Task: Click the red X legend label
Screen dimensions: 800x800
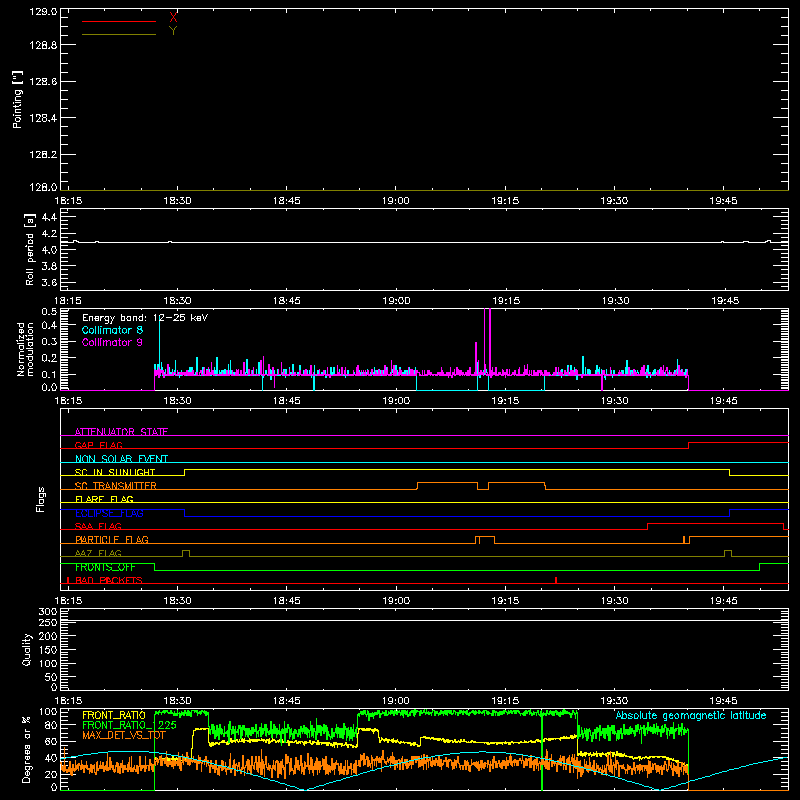Action: (173, 18)
